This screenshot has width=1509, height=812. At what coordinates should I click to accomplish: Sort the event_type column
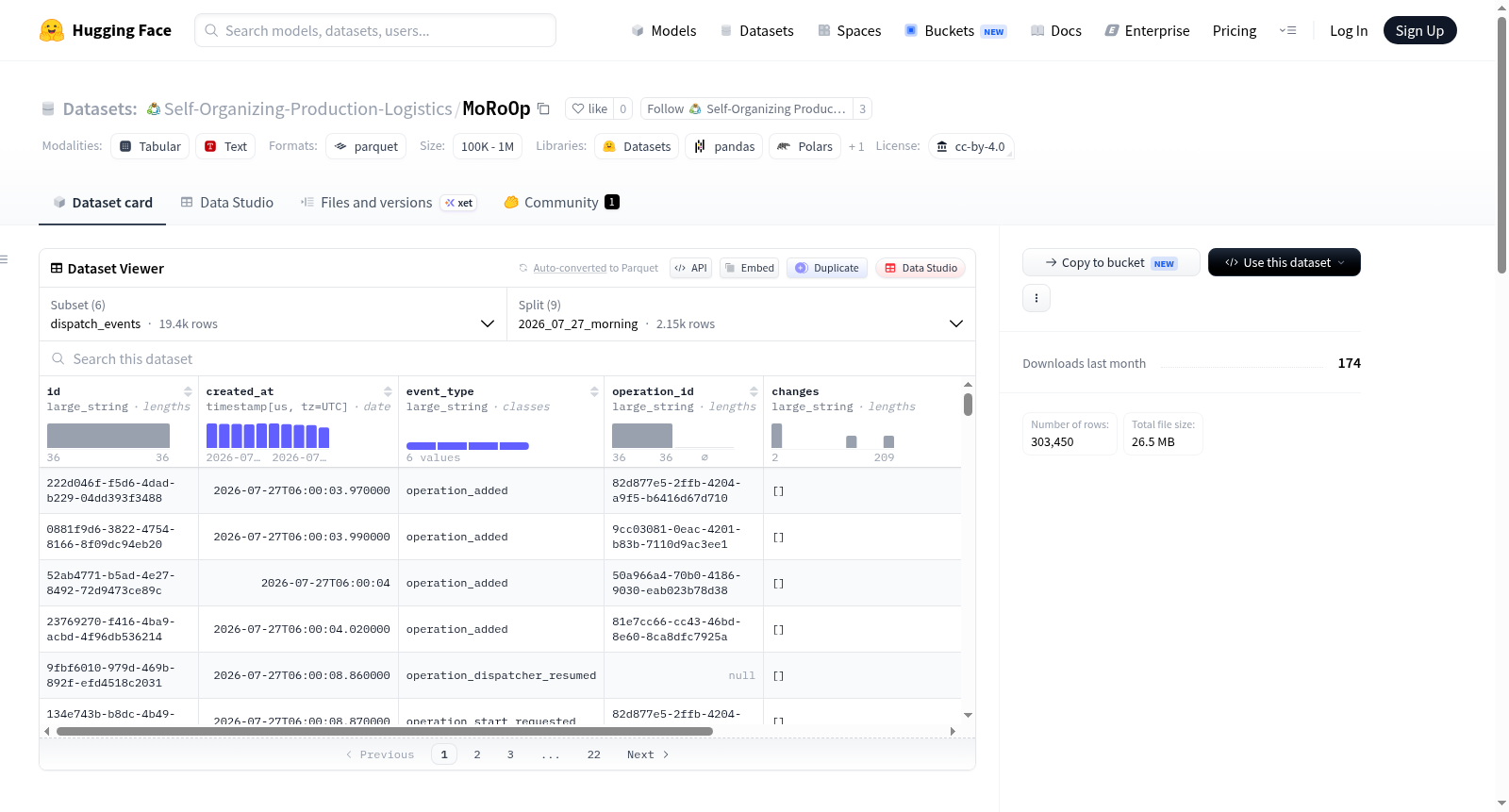pos(594,391)
